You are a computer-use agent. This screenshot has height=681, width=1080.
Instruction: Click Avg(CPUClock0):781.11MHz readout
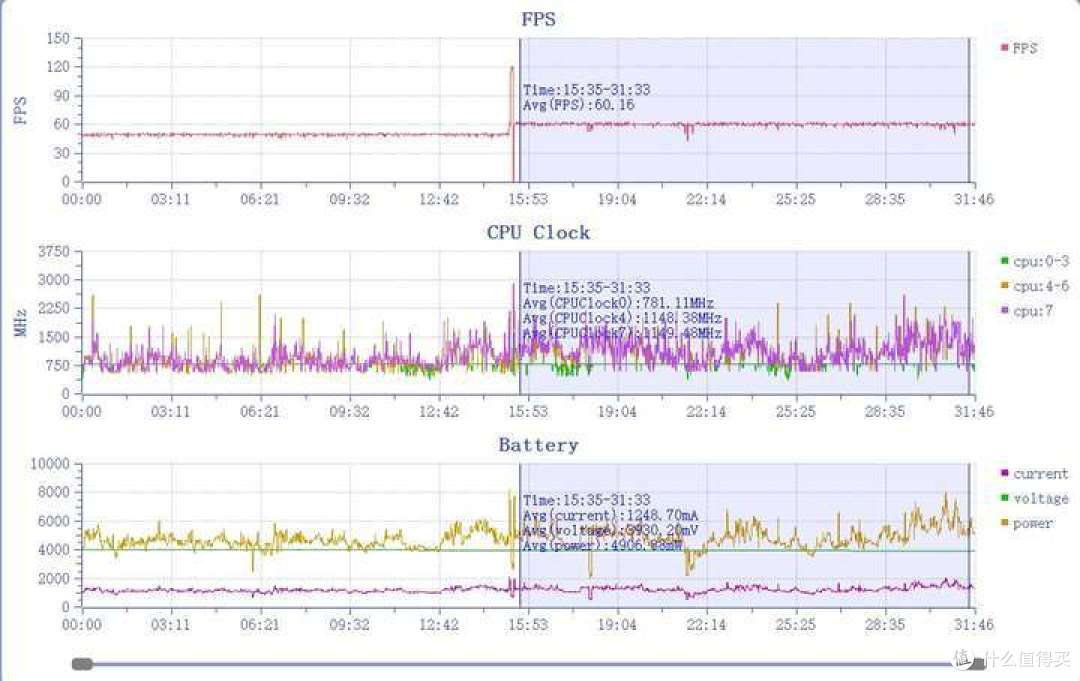(x=618, y=303)
